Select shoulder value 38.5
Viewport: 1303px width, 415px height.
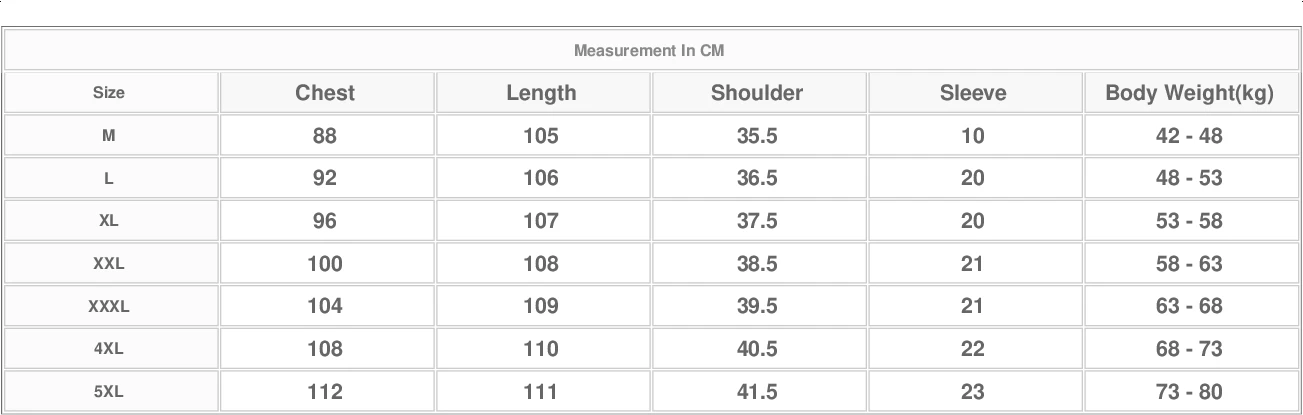757,264
